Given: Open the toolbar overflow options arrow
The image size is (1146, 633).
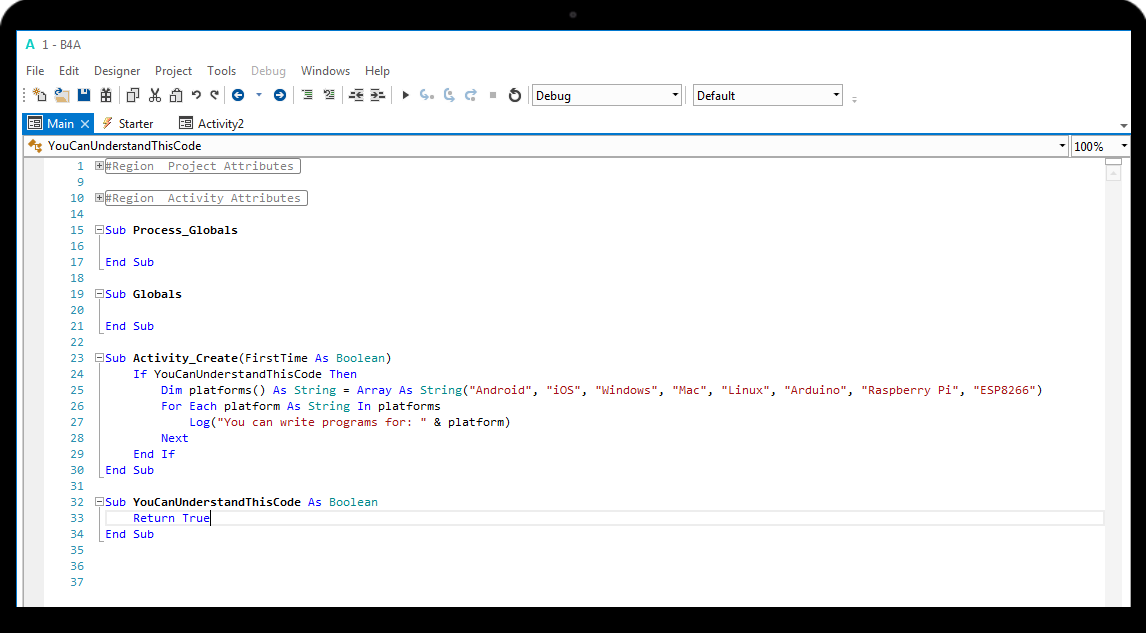Looking at the screenshot, I should coord(854,99).
